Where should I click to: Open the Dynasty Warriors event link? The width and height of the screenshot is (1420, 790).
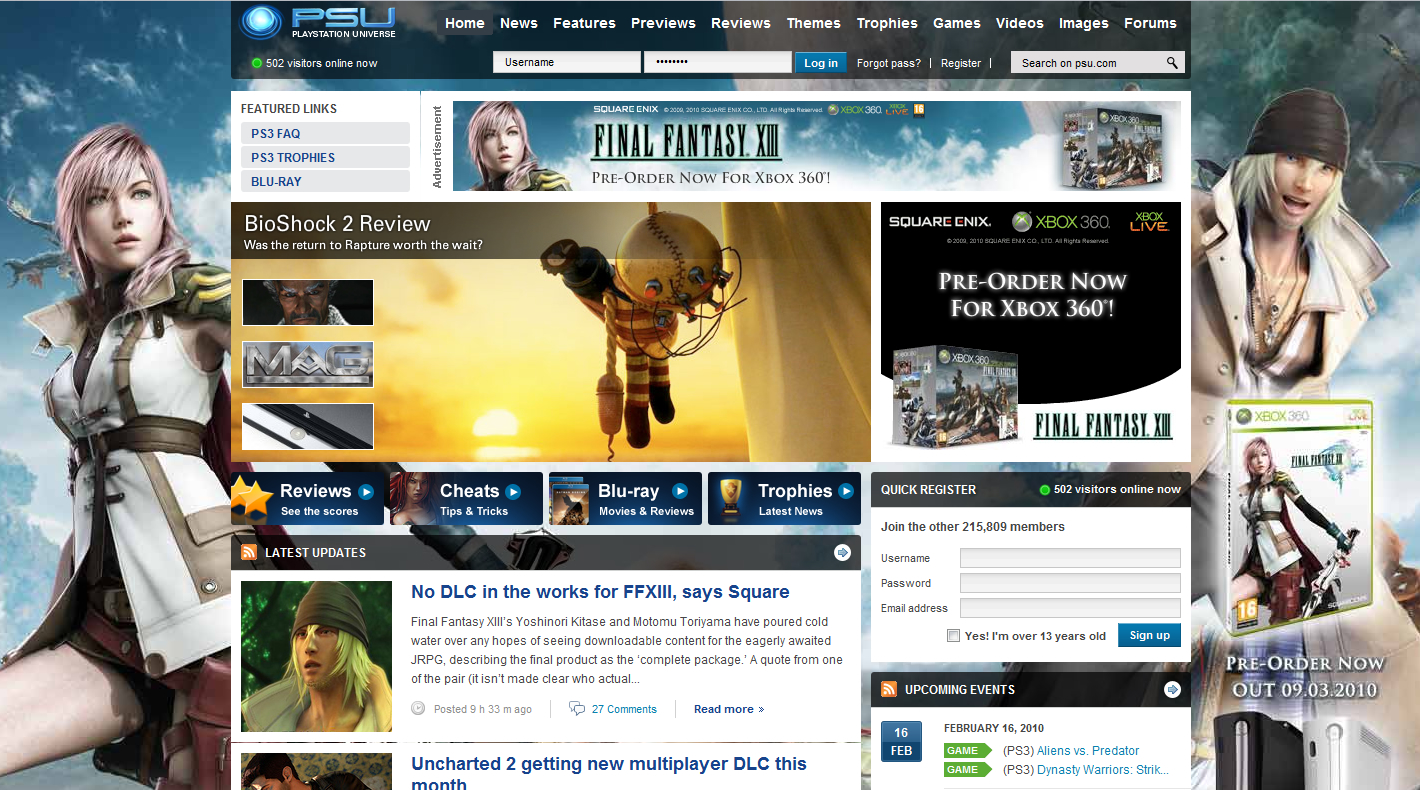(1103, 769)
